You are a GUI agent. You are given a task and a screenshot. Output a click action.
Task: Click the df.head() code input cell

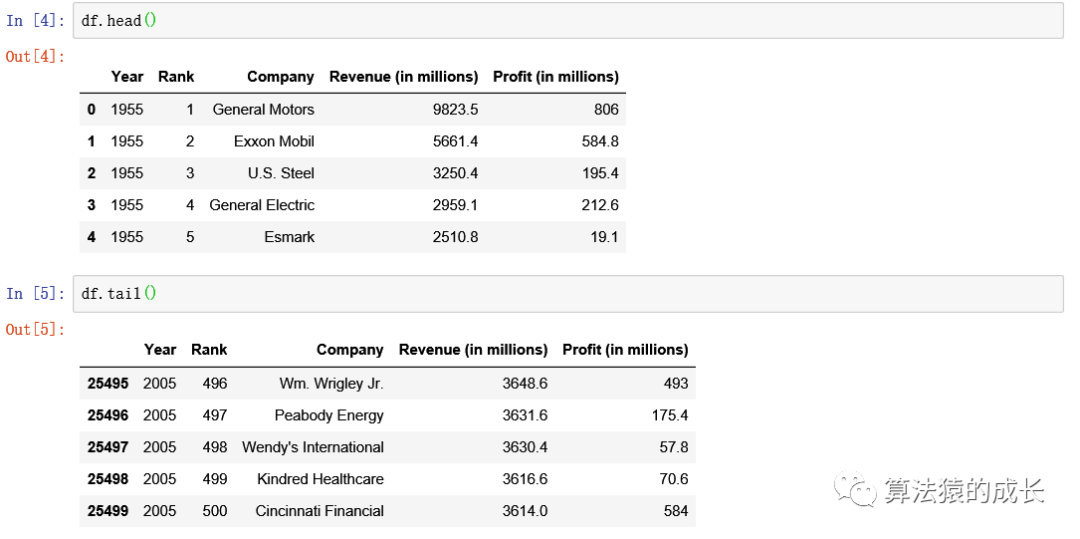point(568,21)
